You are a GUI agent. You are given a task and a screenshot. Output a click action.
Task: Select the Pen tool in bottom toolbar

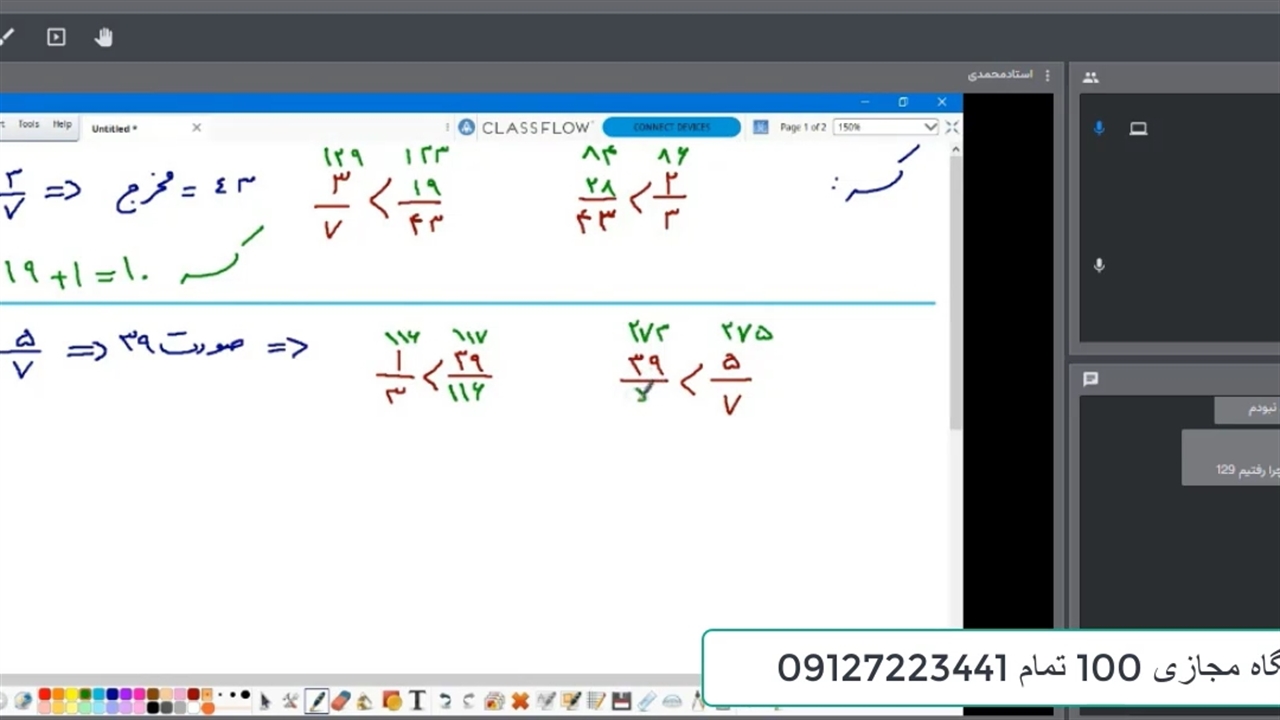317,701
